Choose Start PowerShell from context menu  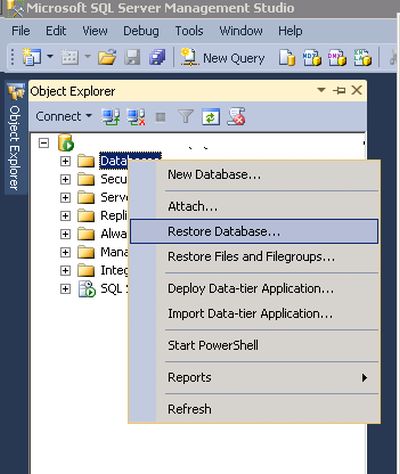254,345
